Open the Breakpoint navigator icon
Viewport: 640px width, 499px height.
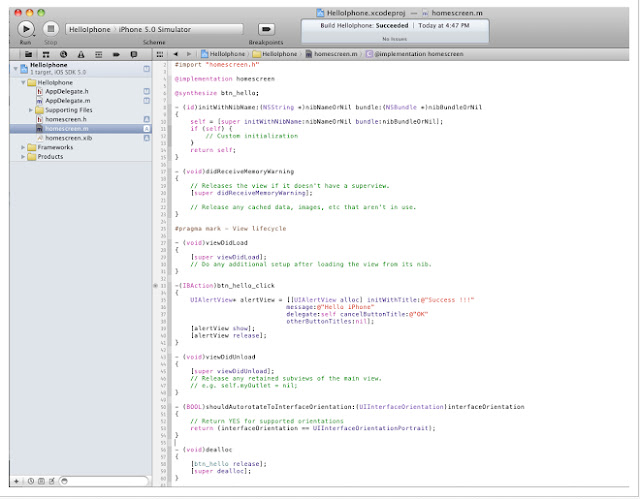[116, 54]
